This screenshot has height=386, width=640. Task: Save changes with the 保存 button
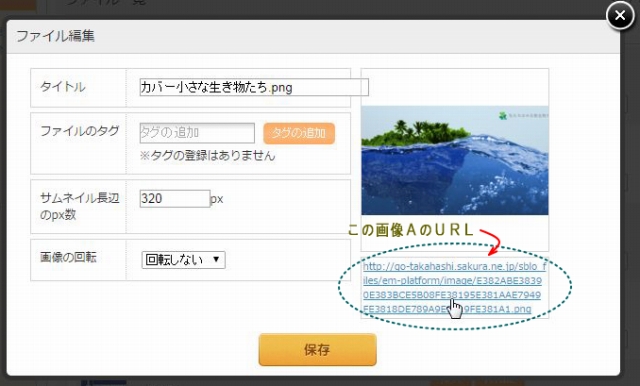318,350
